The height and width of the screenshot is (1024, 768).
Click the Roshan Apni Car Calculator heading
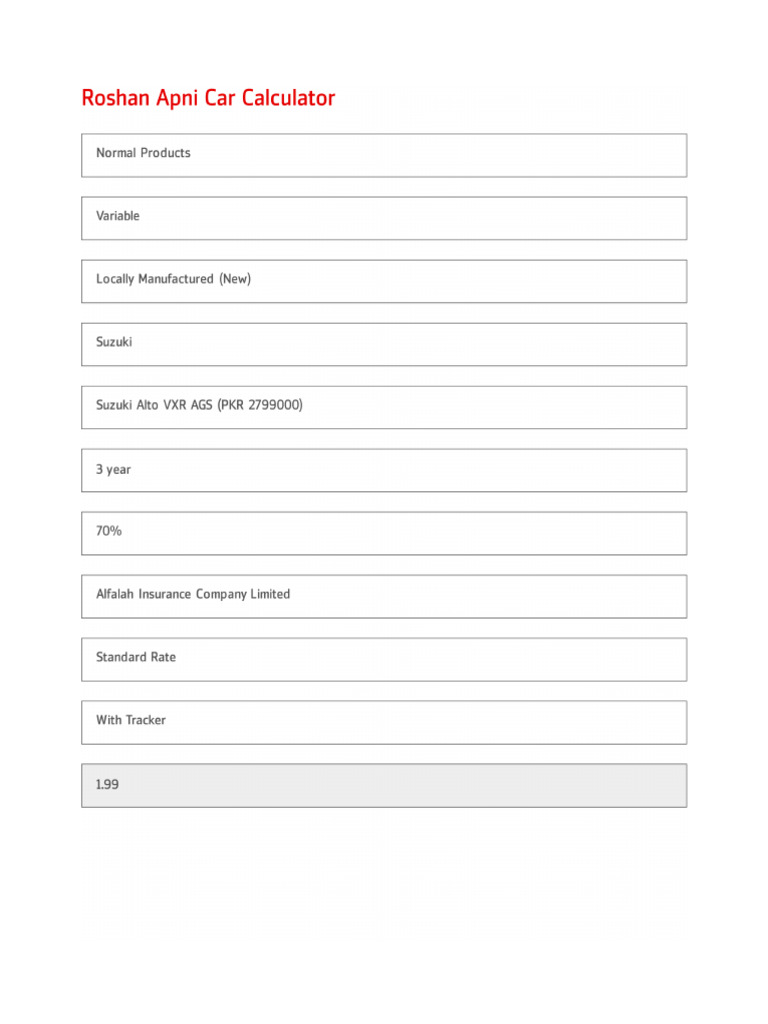[208, 98]
